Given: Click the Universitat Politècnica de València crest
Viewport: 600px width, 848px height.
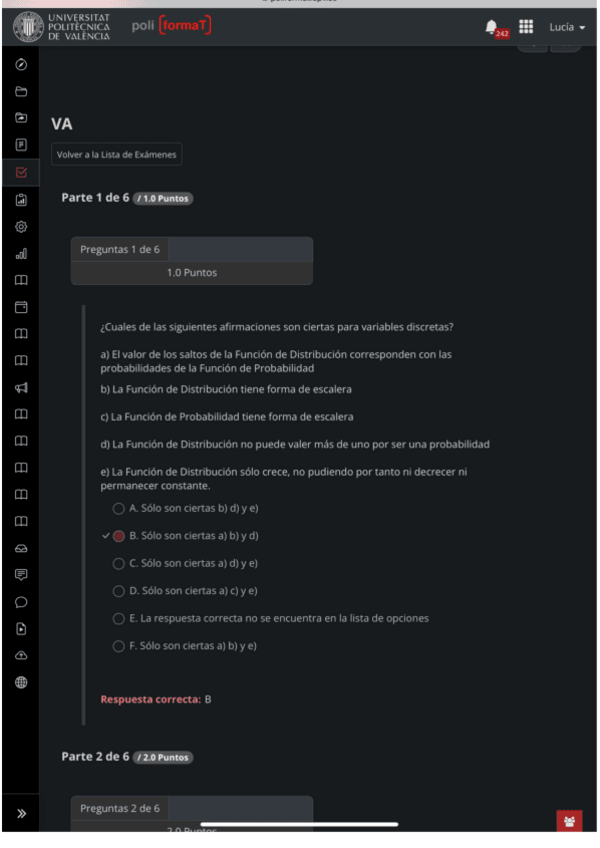Looking at the screenshot, I should pyautogui.click(x=28, y=26).
